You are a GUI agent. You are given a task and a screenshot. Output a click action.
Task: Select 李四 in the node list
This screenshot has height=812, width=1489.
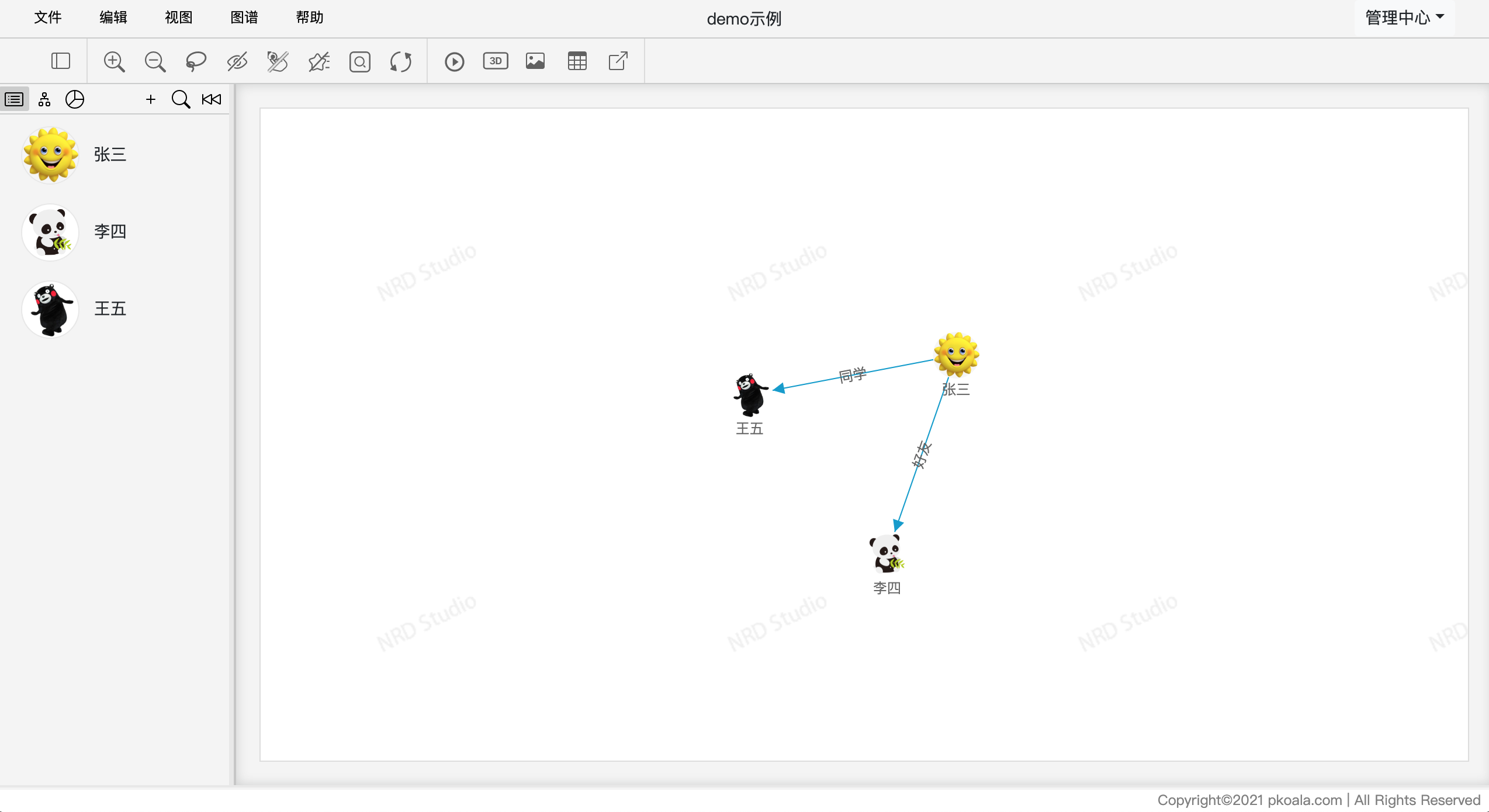click(x=110, y=232)
